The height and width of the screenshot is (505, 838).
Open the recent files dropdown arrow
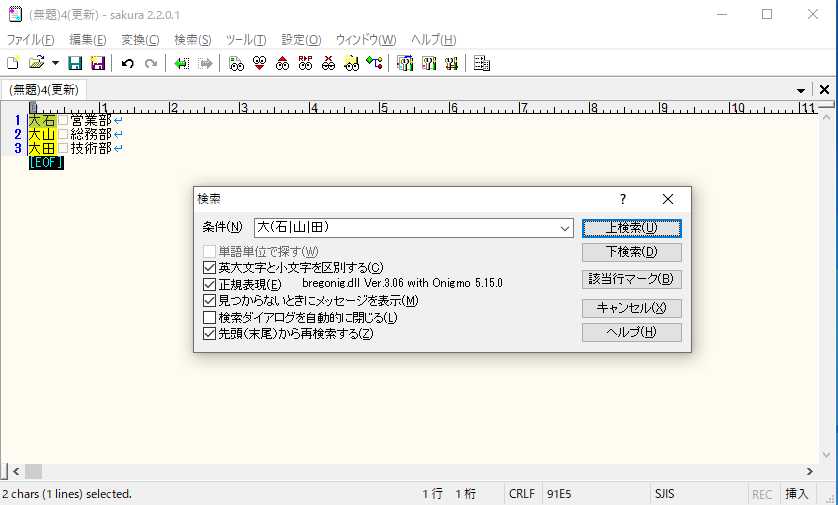[x=55, y=63]
